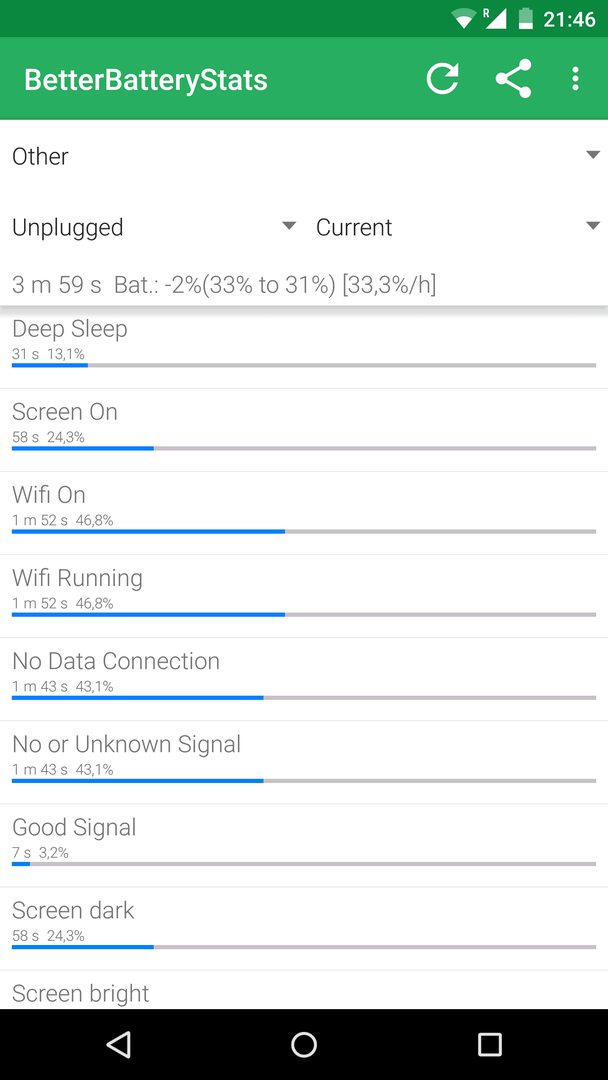
Task: Tap the refresh icon in toolbar
Action: click(443, 79)
